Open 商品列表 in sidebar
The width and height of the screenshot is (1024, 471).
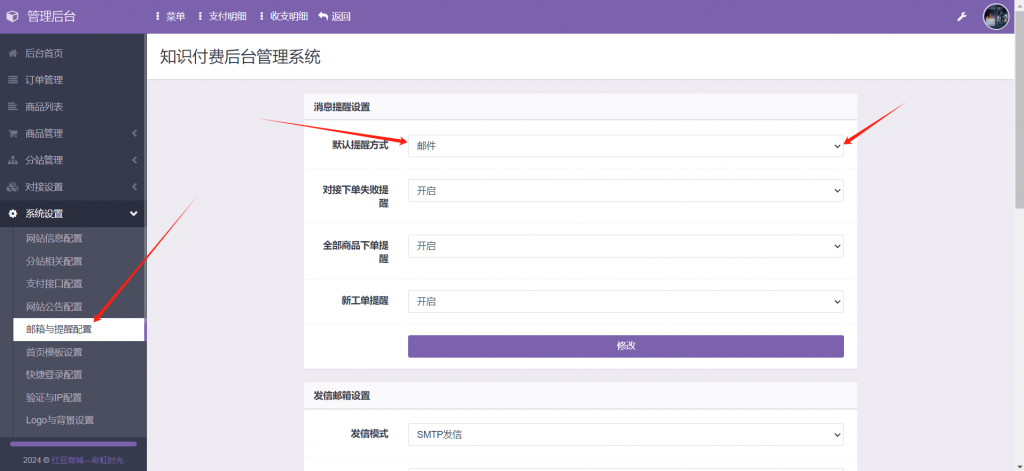pyautogui.click(x=73, y=107)
